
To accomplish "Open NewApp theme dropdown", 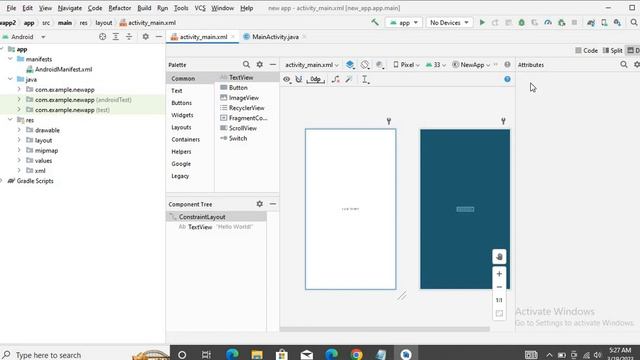I will coord(472,64).
